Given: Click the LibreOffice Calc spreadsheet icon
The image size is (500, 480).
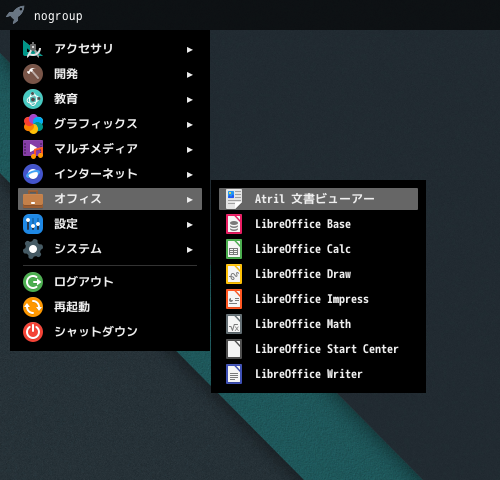Looking at the screenshot, I should tap(234, 249).
